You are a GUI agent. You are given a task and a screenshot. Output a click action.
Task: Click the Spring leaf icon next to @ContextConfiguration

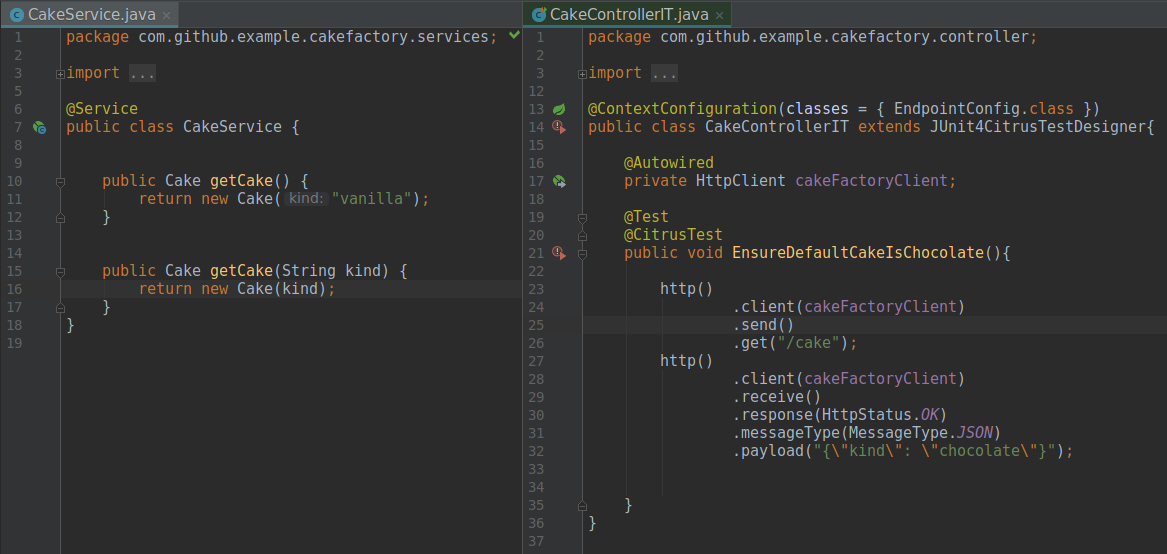point(561,109)
